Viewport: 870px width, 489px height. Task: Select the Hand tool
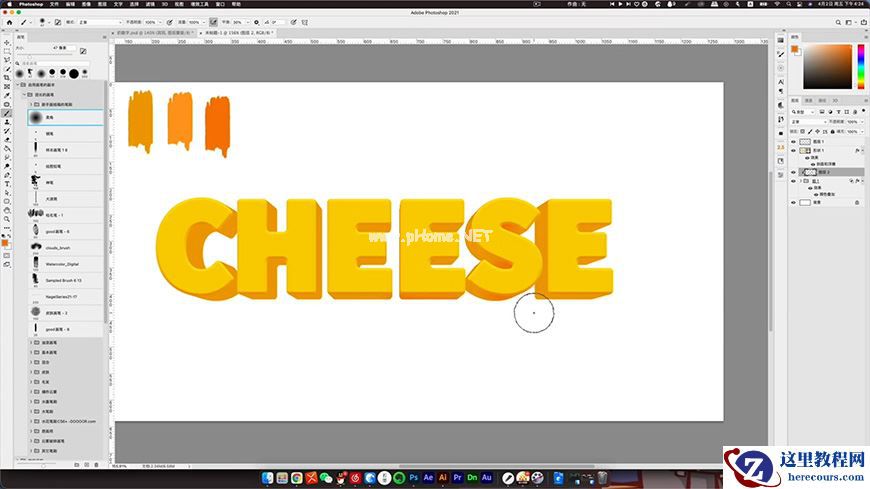click(x=7, y=210)
